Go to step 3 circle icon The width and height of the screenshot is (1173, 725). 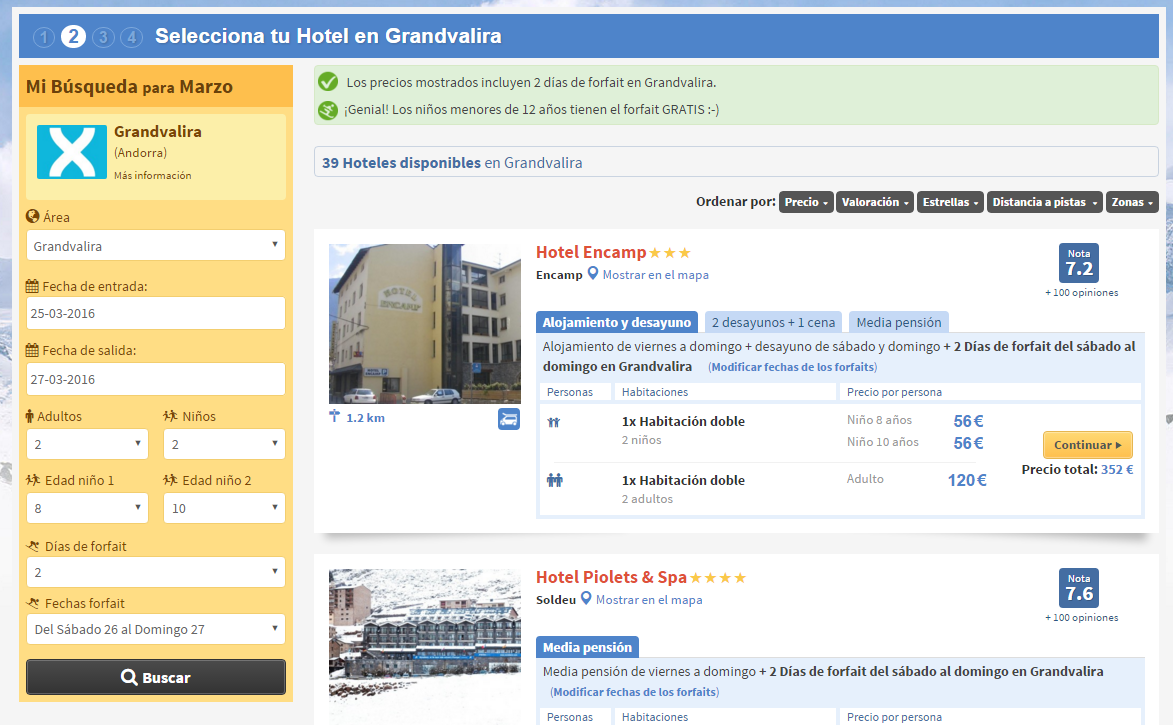pyautogui.click(x=103, y=37)
